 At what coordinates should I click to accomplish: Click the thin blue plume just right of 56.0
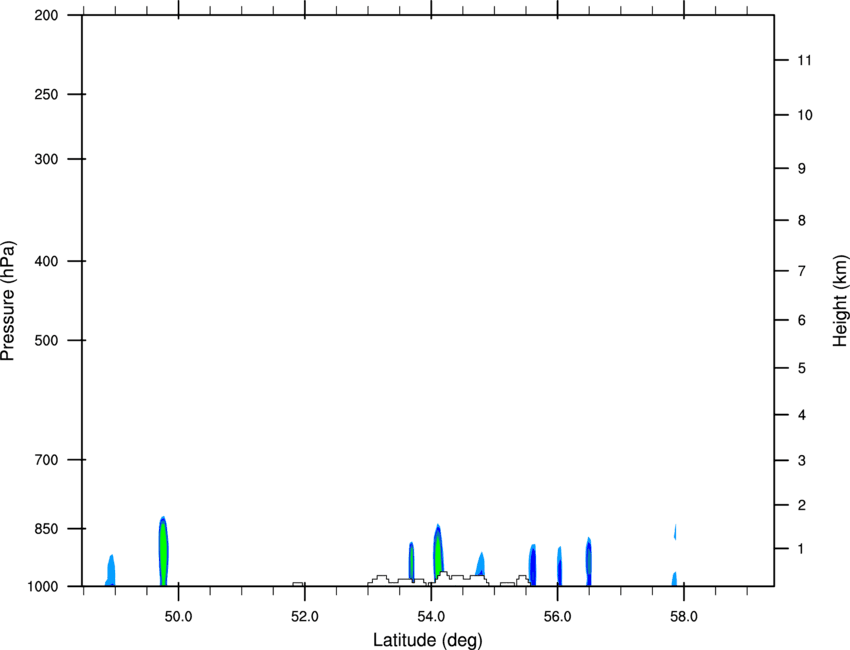pos(559,567)
